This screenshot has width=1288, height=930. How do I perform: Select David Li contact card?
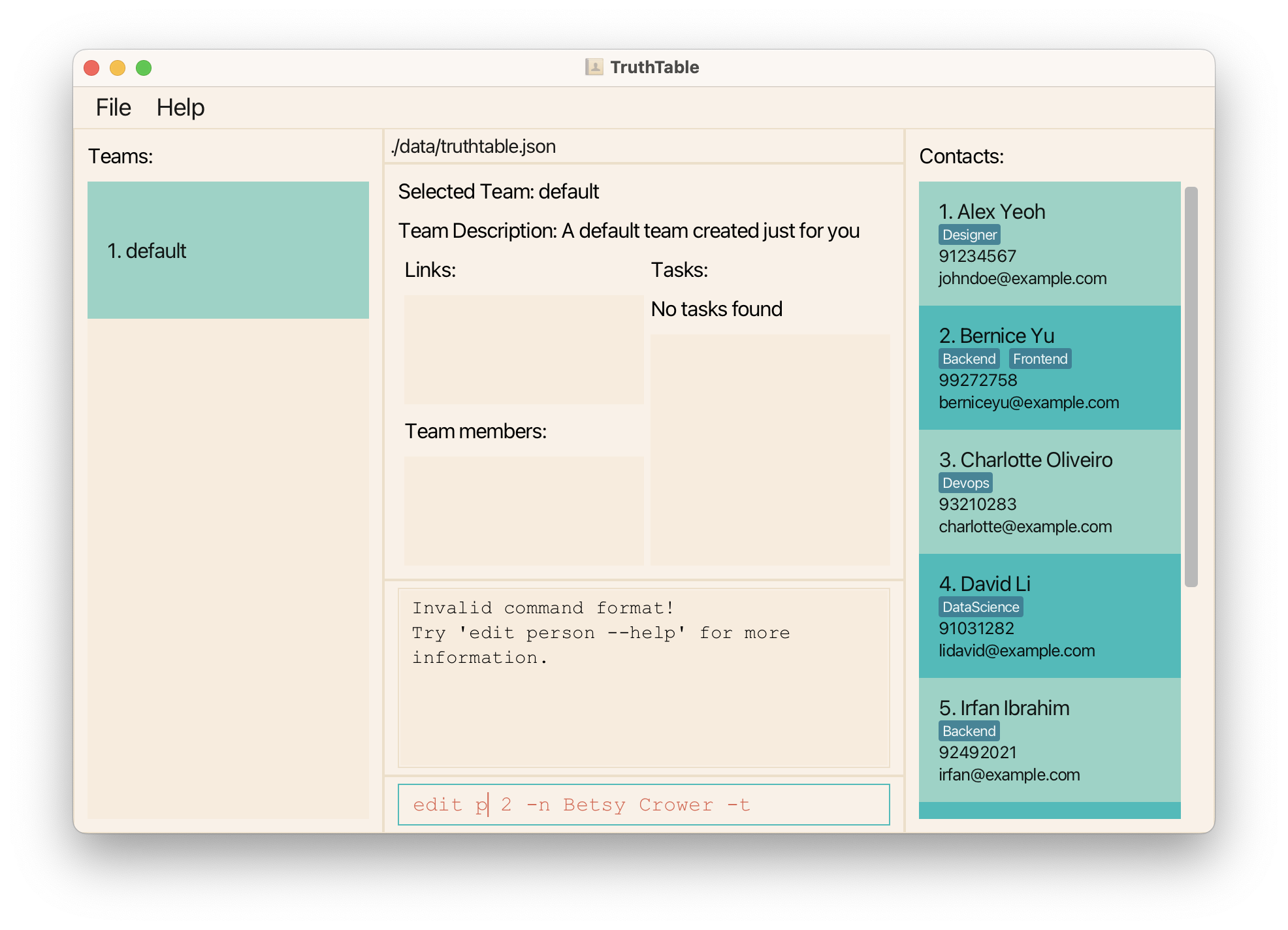pyautogui.click(x=1049, y=616)
